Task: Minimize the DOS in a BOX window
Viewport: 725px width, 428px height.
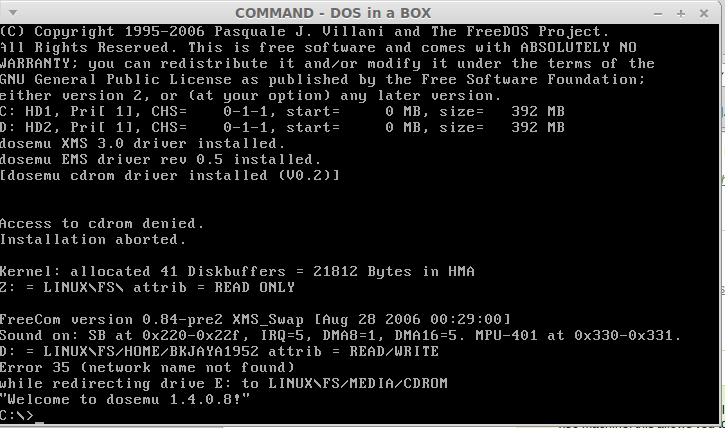Action: (x=658, y=14)
